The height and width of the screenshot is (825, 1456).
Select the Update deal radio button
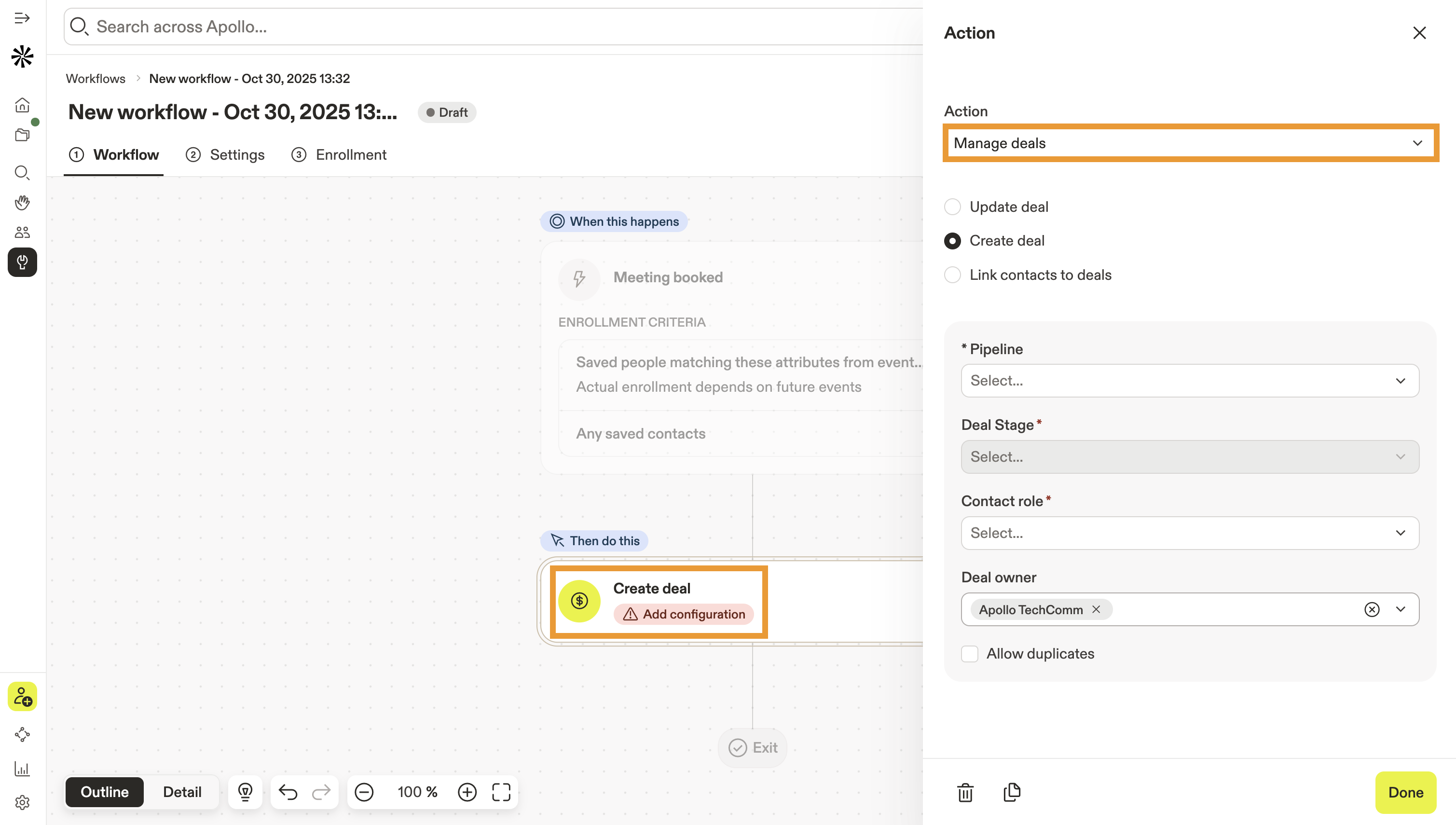952,207
